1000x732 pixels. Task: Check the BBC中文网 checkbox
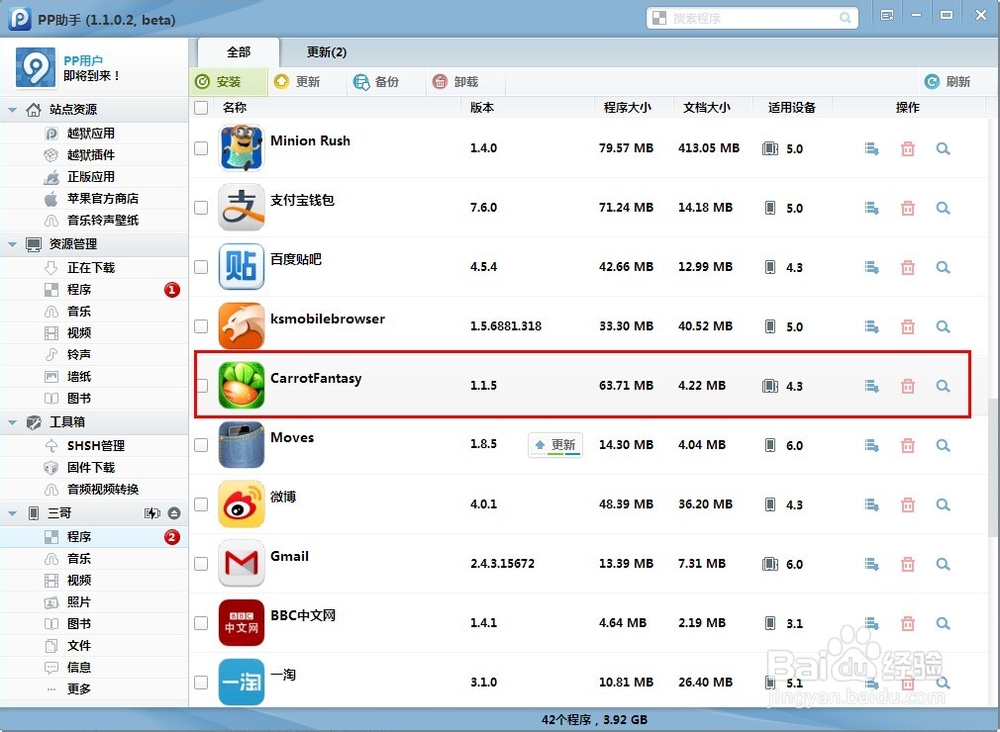(201, 622)
